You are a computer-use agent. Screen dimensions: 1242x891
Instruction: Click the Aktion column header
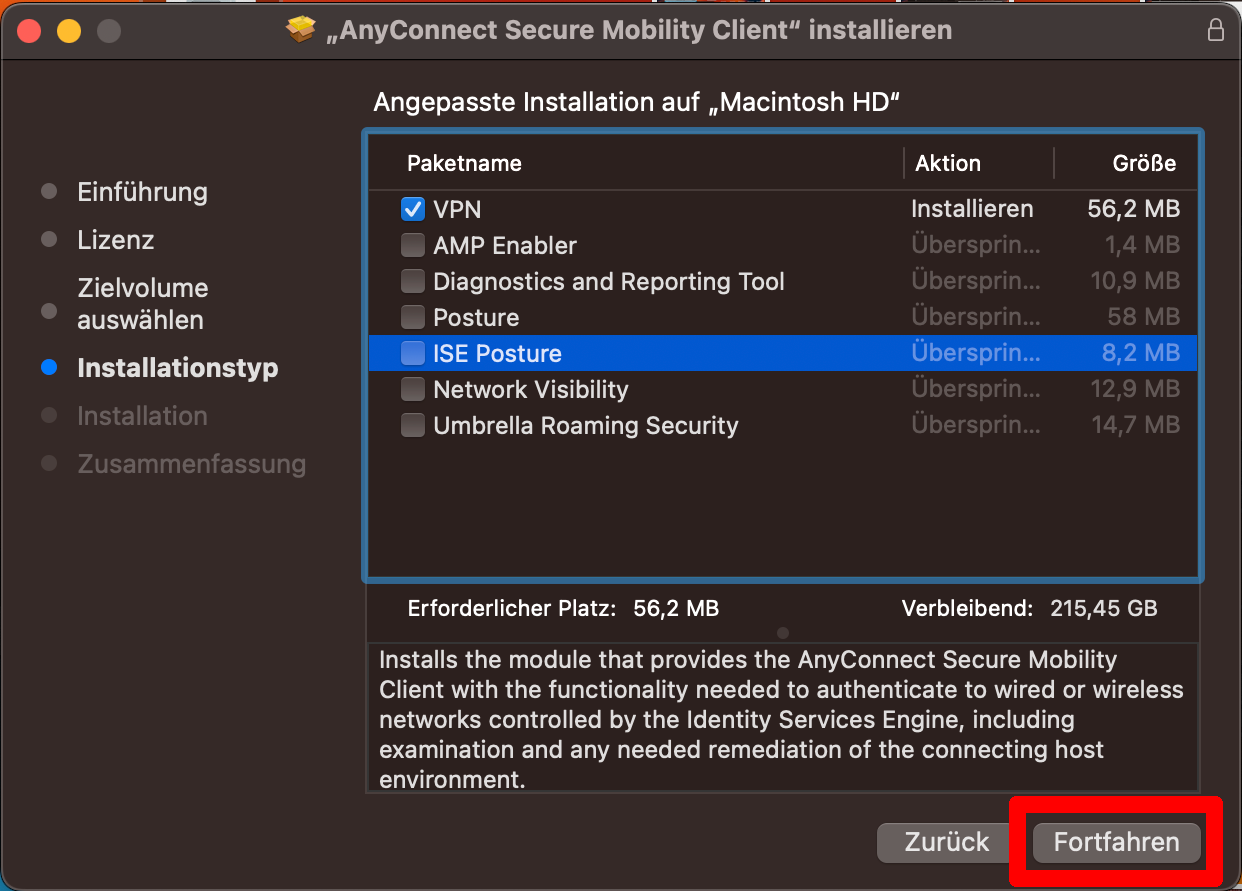click(947, 163)
